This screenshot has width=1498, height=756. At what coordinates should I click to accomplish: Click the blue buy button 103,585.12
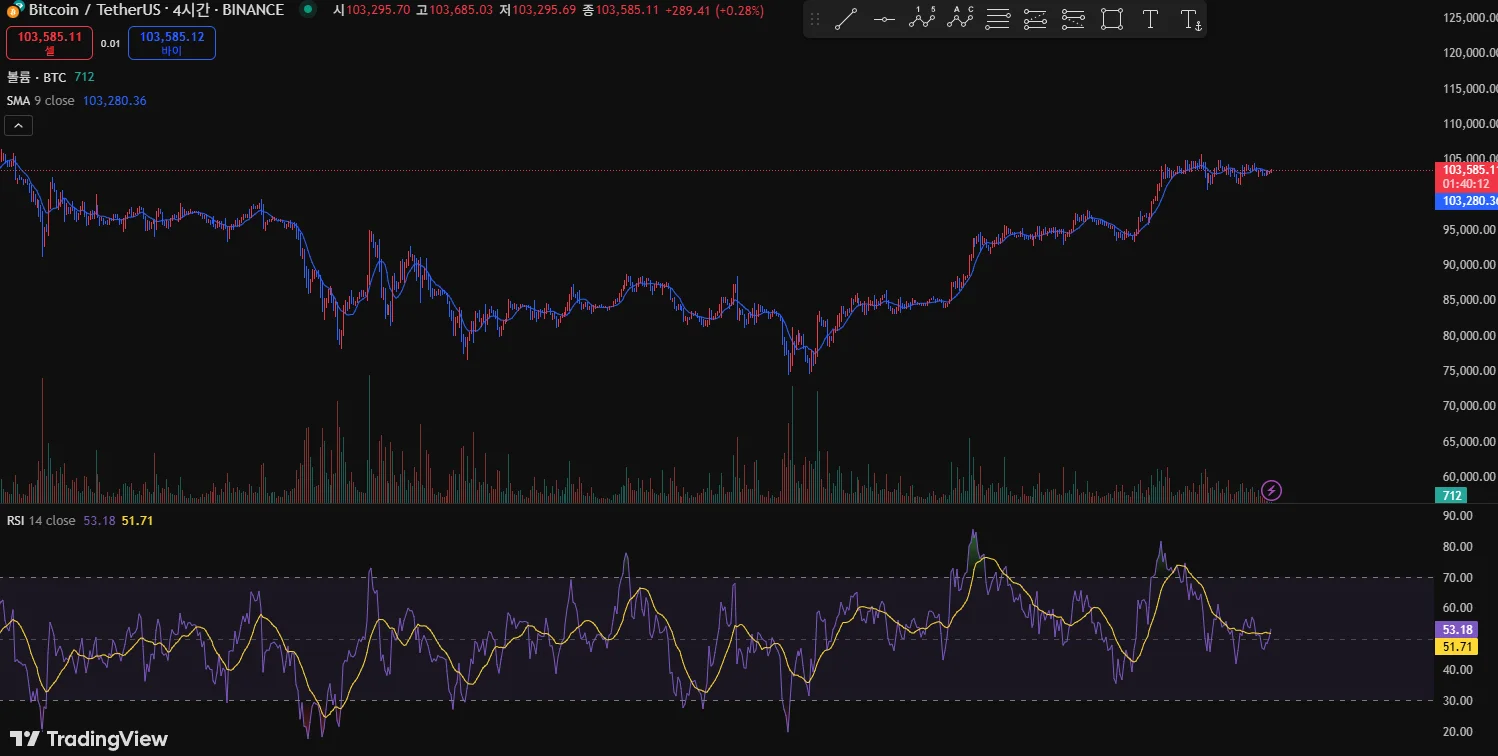pos(172,43)
